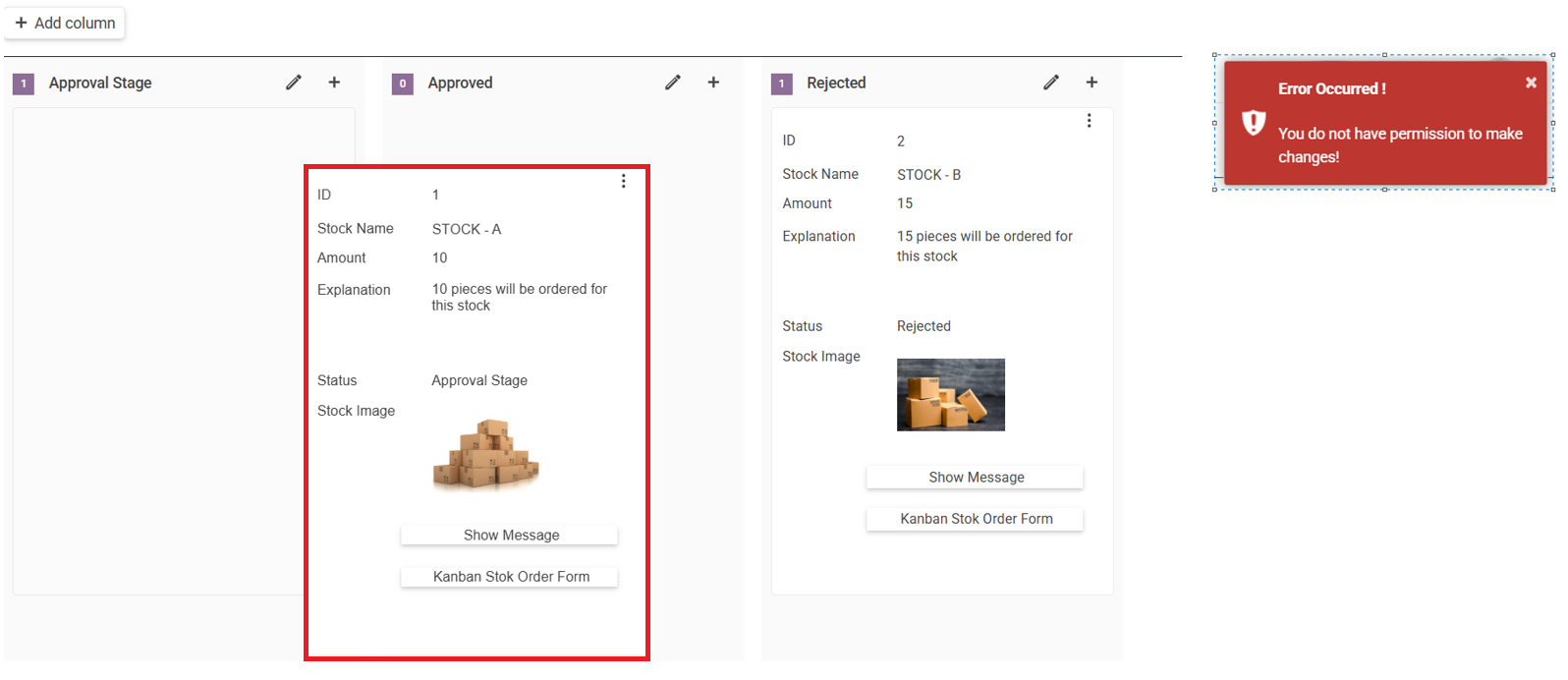Image resolution: width=1568 pixels, height=680 pixels.
Task: Click the stock image thumbnail on STOCK - B card
Action: [x=951, y=394]
